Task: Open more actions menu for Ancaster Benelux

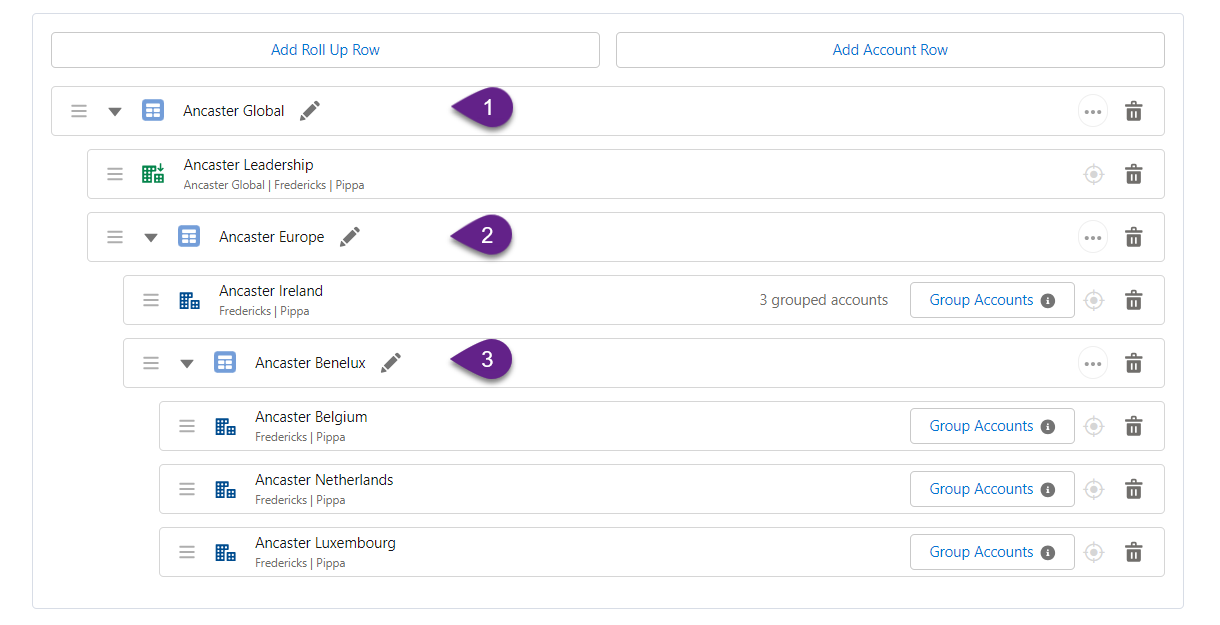Action: pos(1093,363)
